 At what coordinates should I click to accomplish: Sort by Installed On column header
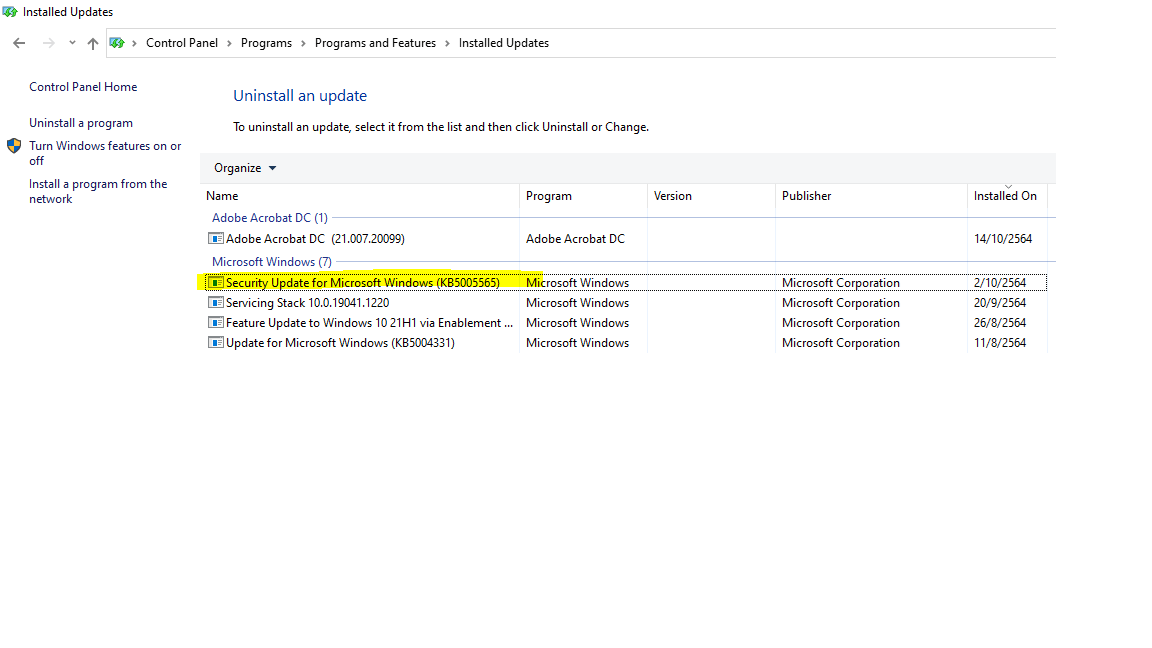tap(1007, 196)
